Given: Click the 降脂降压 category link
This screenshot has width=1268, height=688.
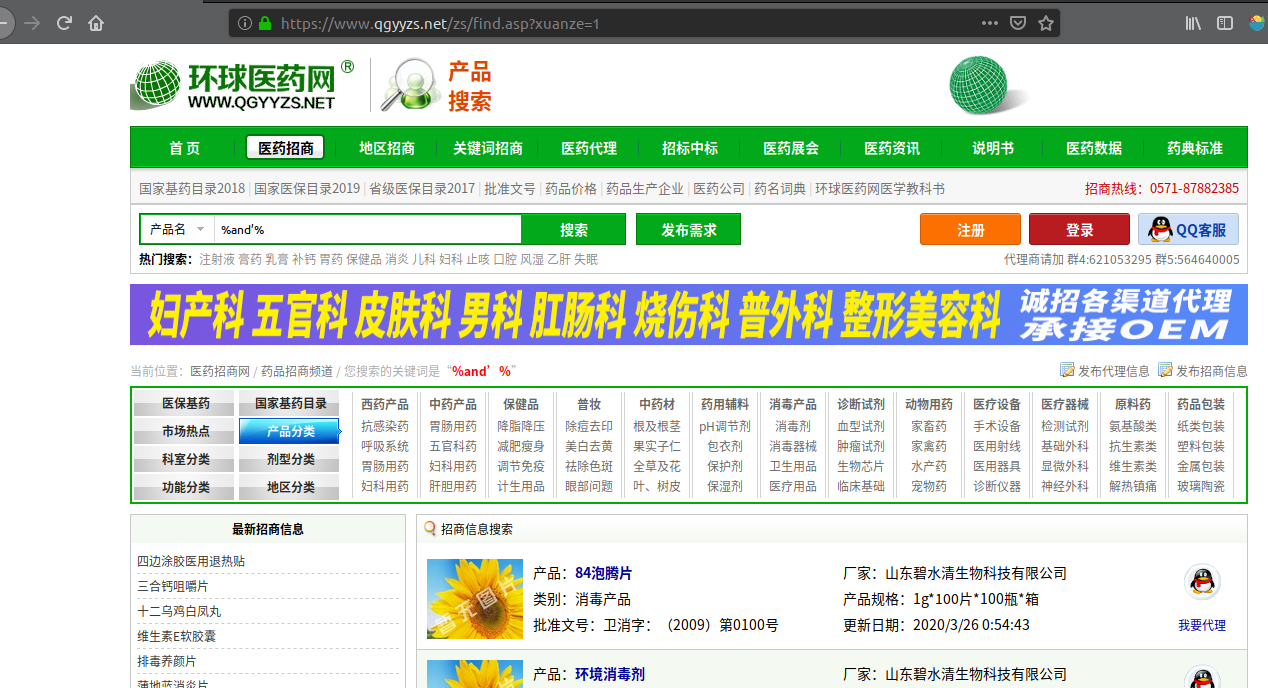Looking at the screenshot, I should [x=521, y=426].
